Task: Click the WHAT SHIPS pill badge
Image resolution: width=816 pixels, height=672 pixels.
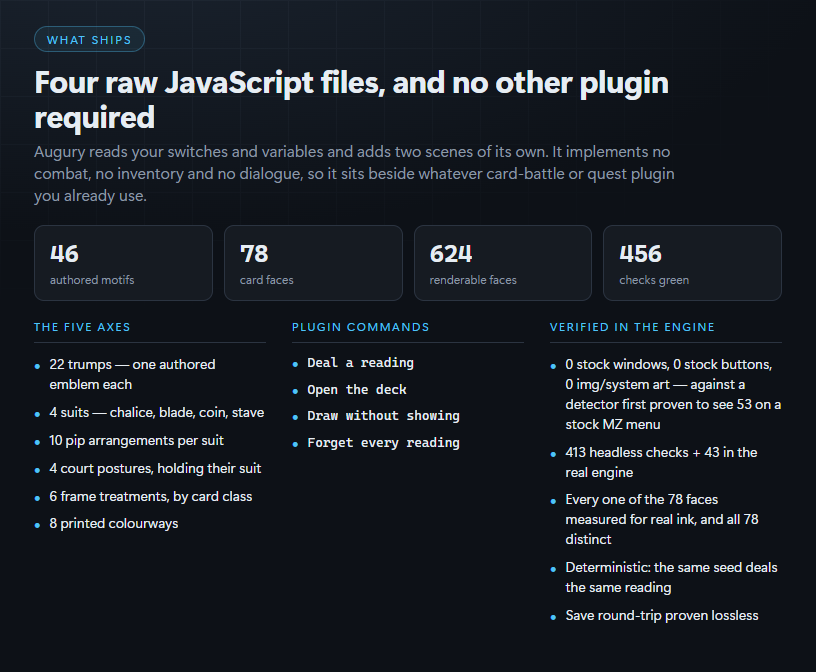Action: click(89, 40)
